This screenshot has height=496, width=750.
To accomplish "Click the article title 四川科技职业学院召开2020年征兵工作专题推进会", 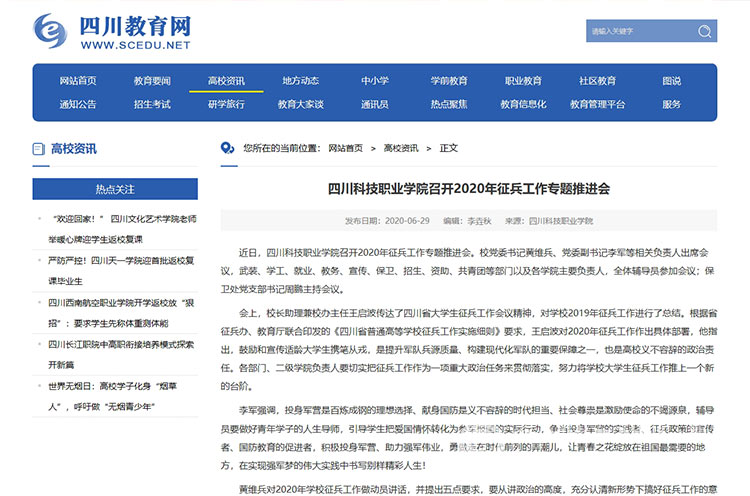I will (x=469, y=189).
